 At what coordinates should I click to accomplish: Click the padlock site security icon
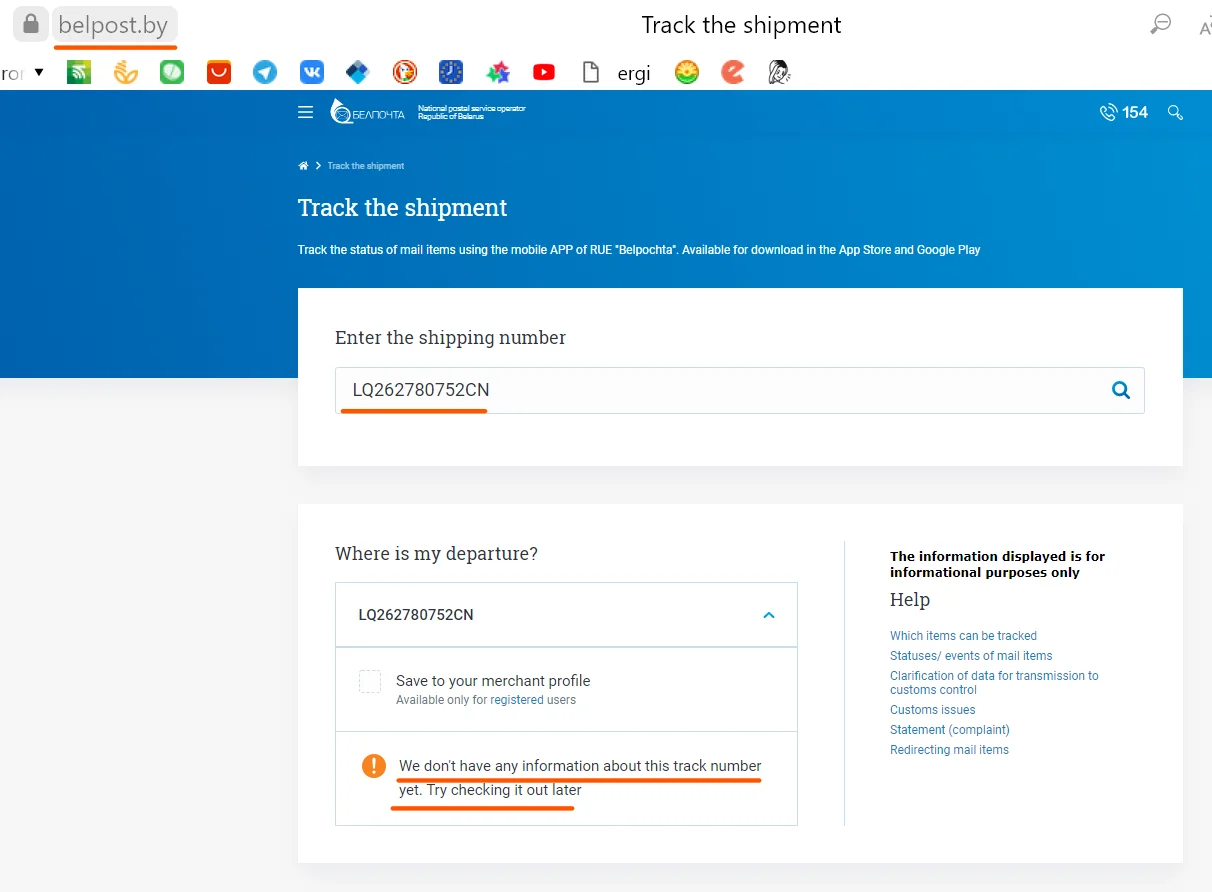click(31, 24)
